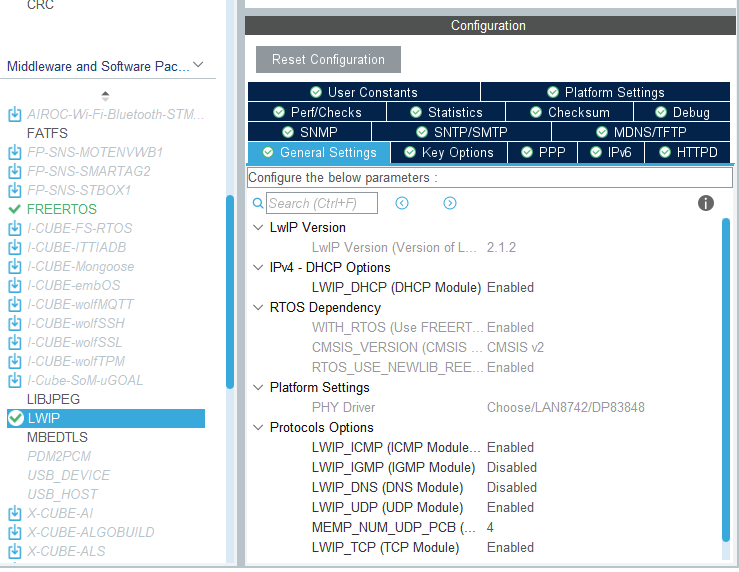Click download icon beside I-CUBE-ITTIADB

[15, 247]
